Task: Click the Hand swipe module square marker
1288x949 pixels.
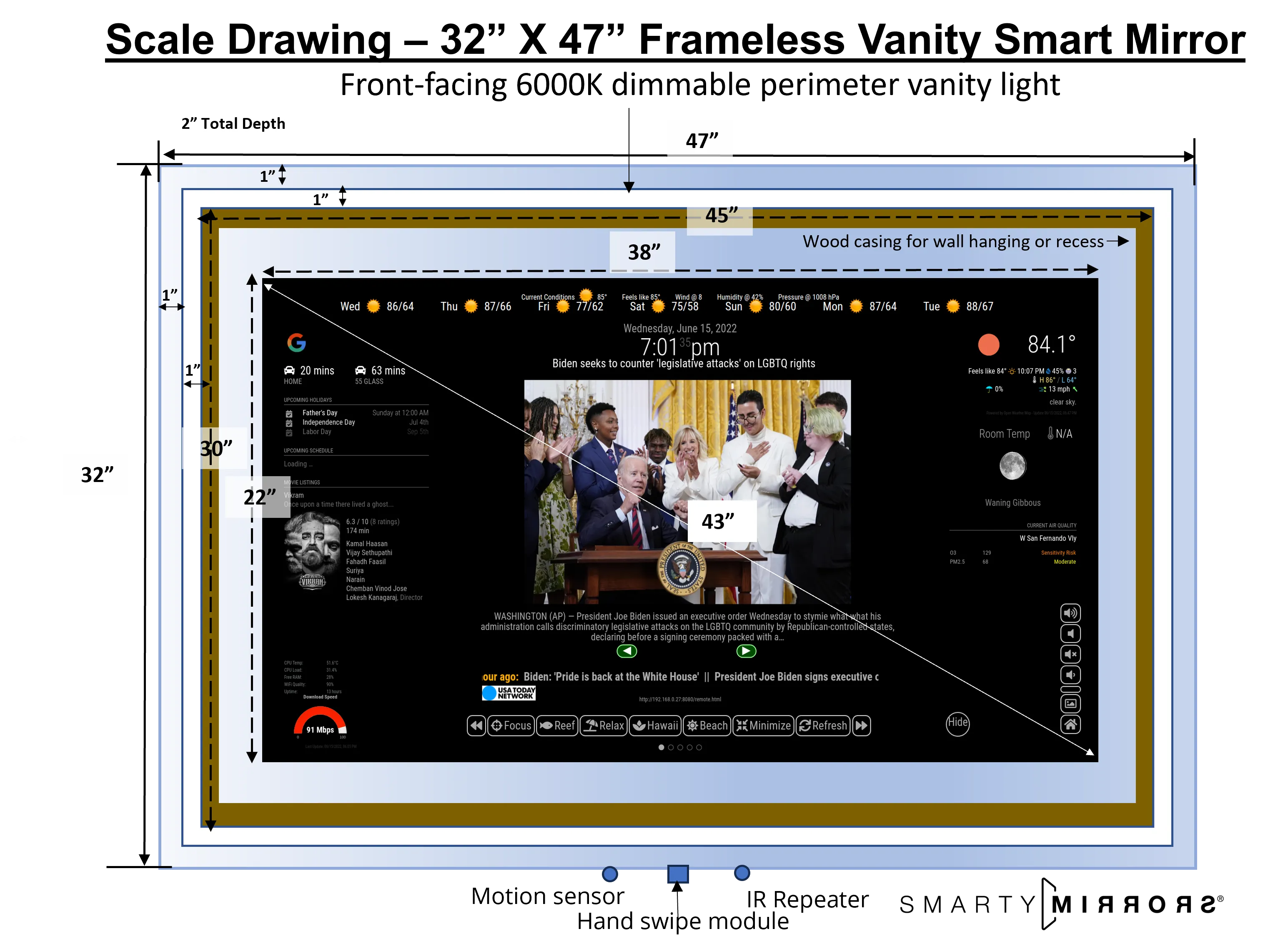Action: coord(678,874)
